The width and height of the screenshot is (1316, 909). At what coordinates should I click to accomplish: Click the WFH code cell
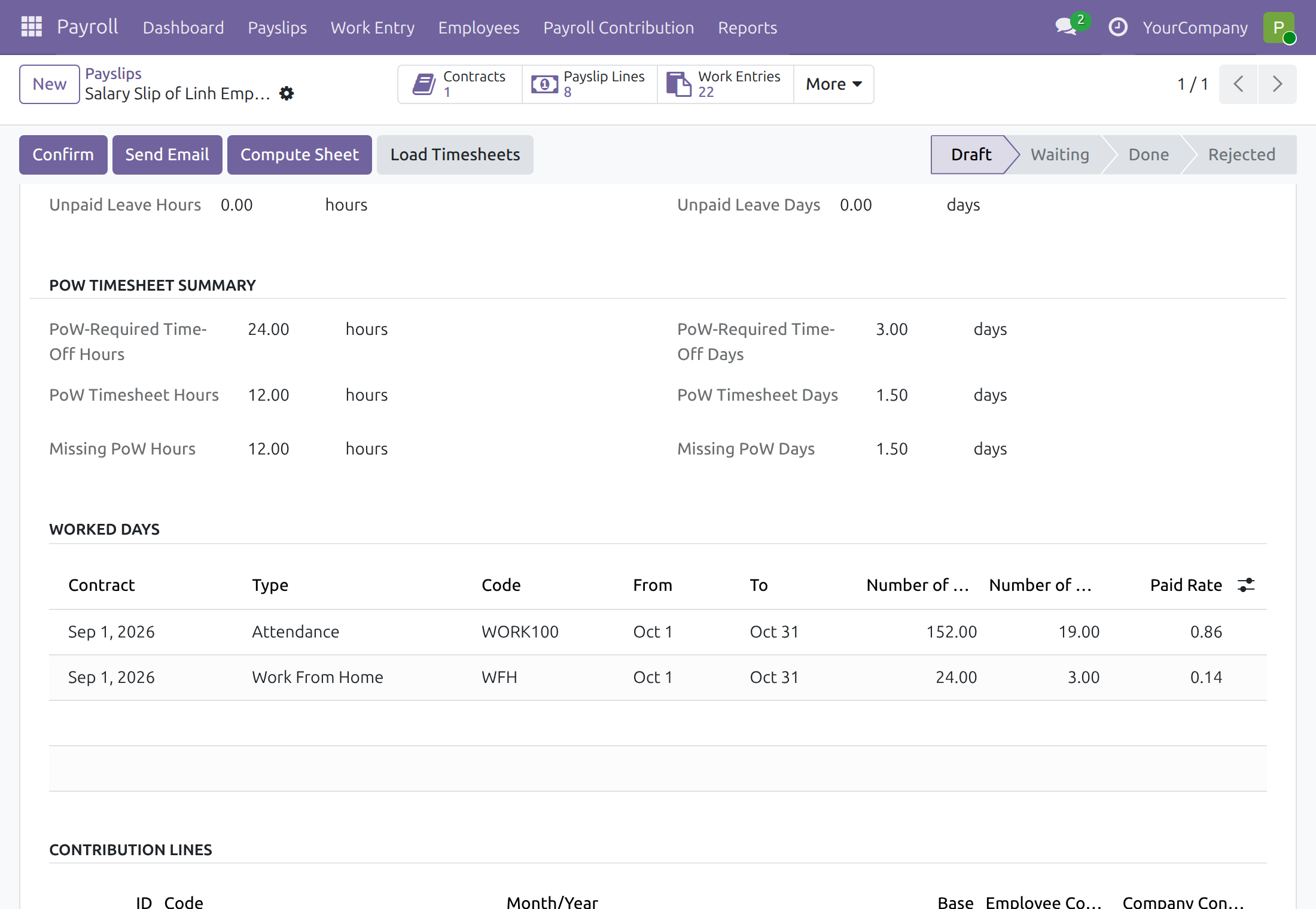[x=499, y=678]
